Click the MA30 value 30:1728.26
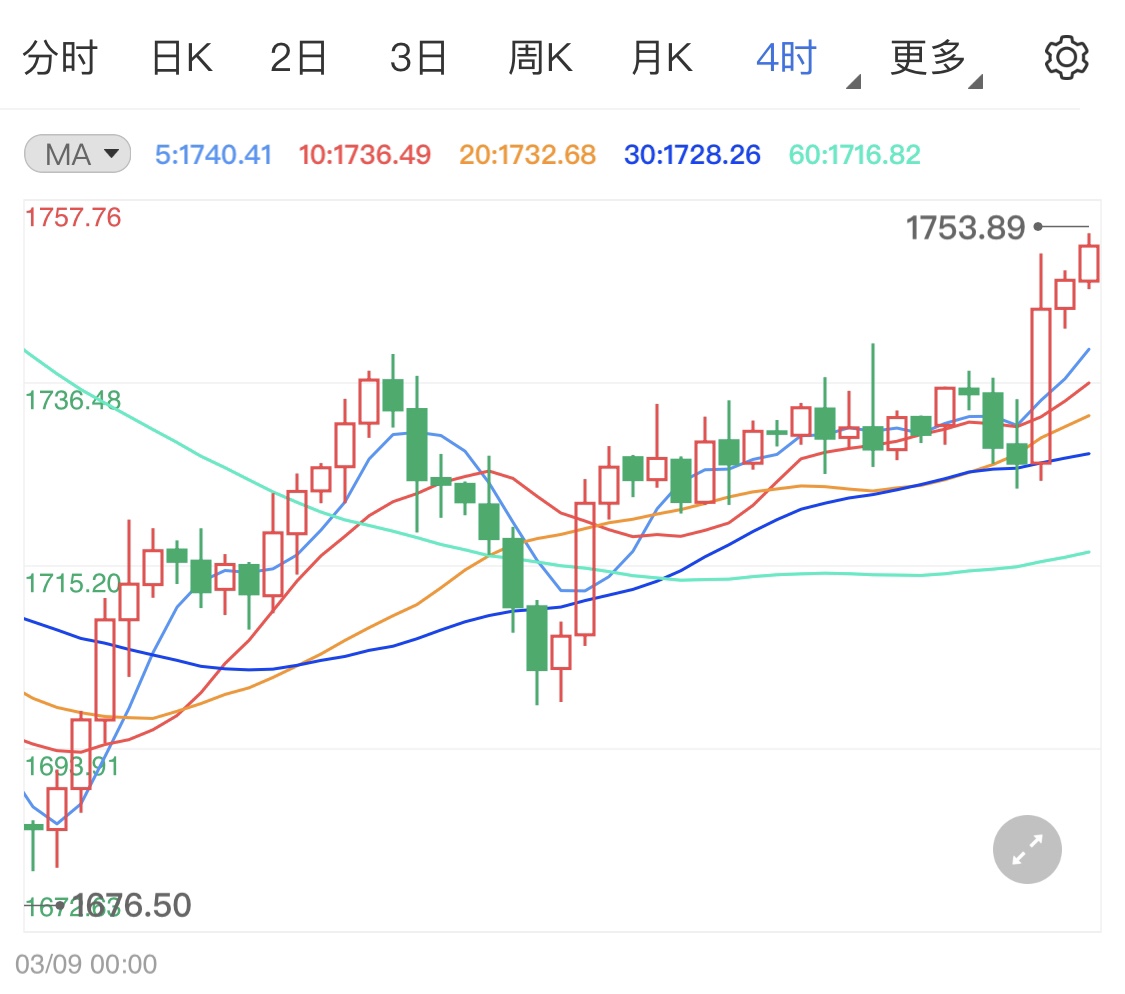The width and height of the screenshot is (1125, 994). (x=692, y=154)
